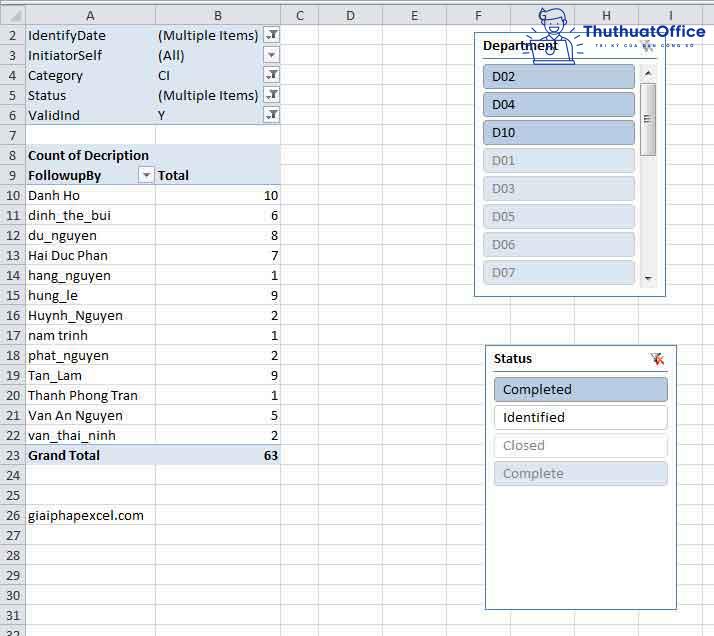Click the cell containing van_thai_ninh

pyautogui.click(x=90, y=435)
